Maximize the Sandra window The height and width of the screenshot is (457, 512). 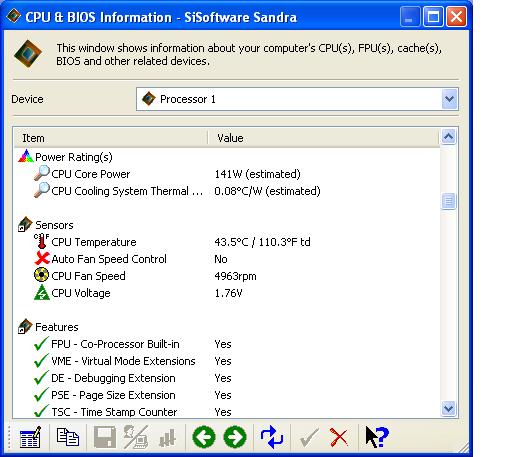coord(433,16)
